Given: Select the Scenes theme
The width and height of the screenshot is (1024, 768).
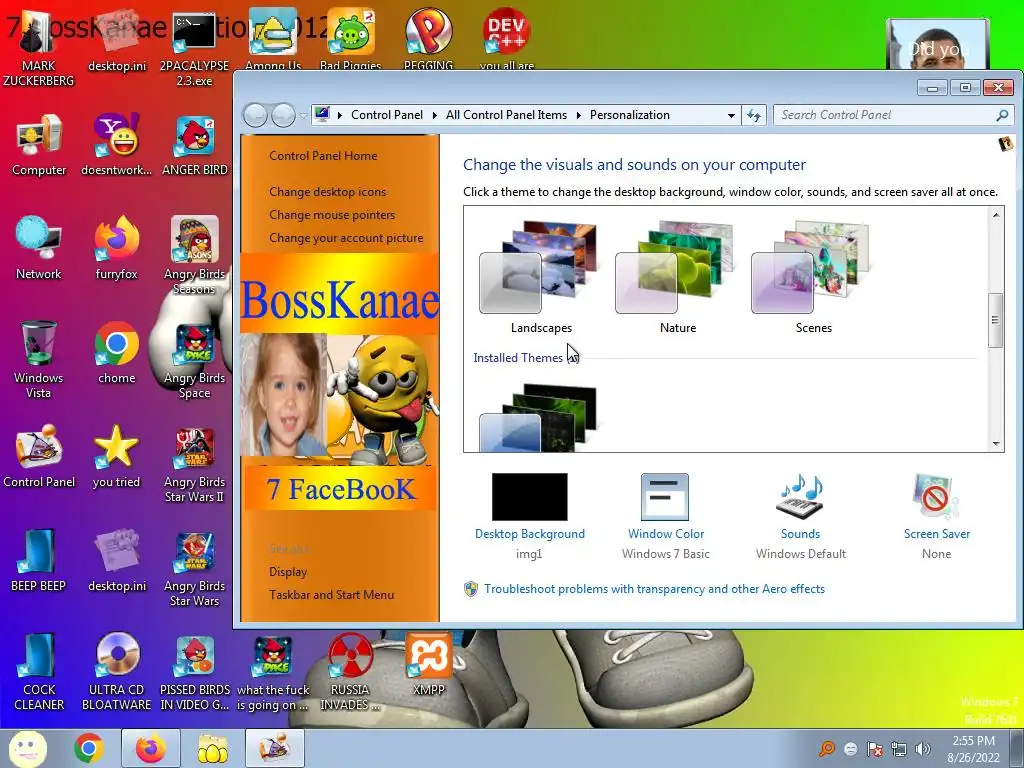Looking at the screenshot, I should 812,278.
